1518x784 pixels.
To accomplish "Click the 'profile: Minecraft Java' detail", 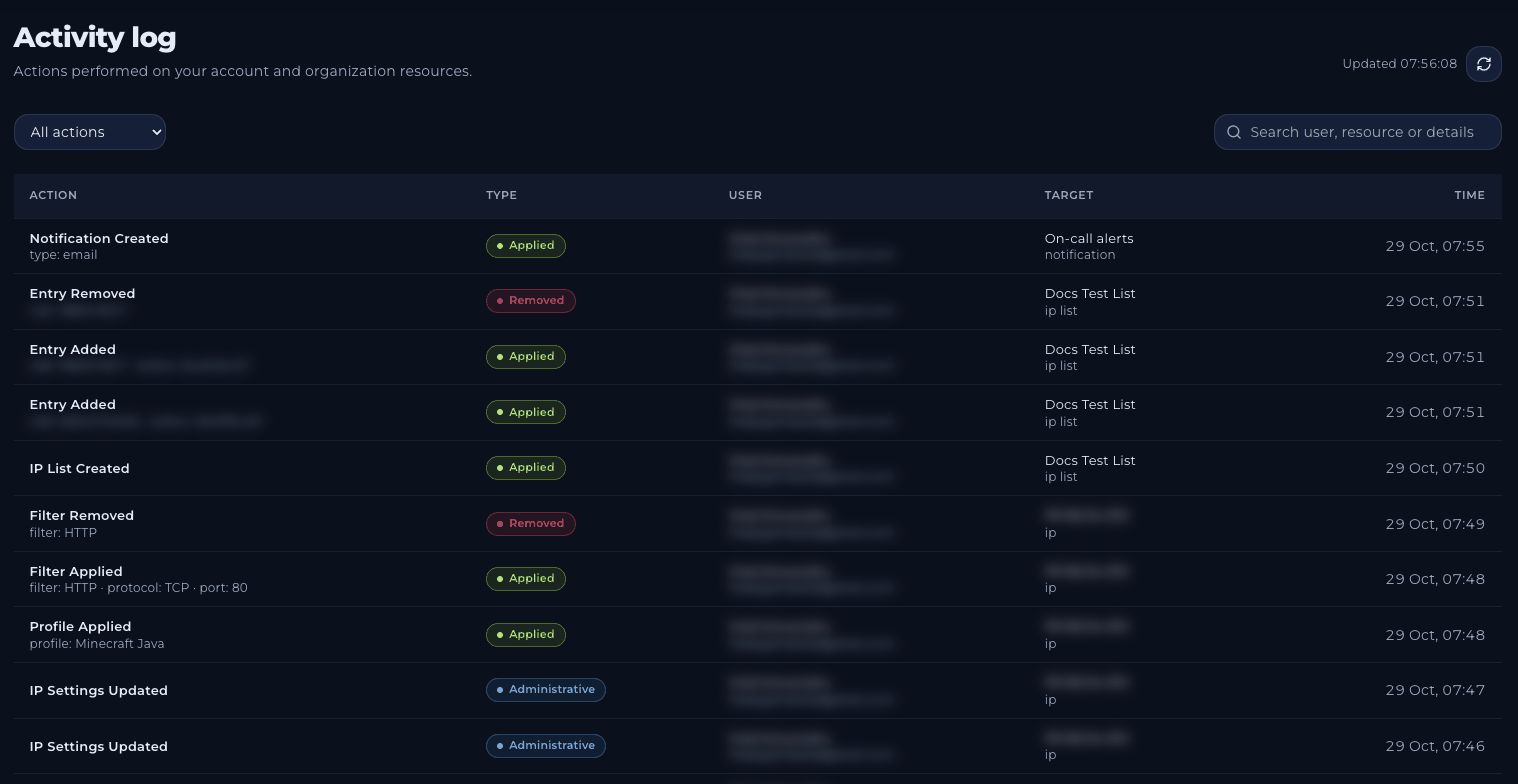I will click(x=97, y=644).
